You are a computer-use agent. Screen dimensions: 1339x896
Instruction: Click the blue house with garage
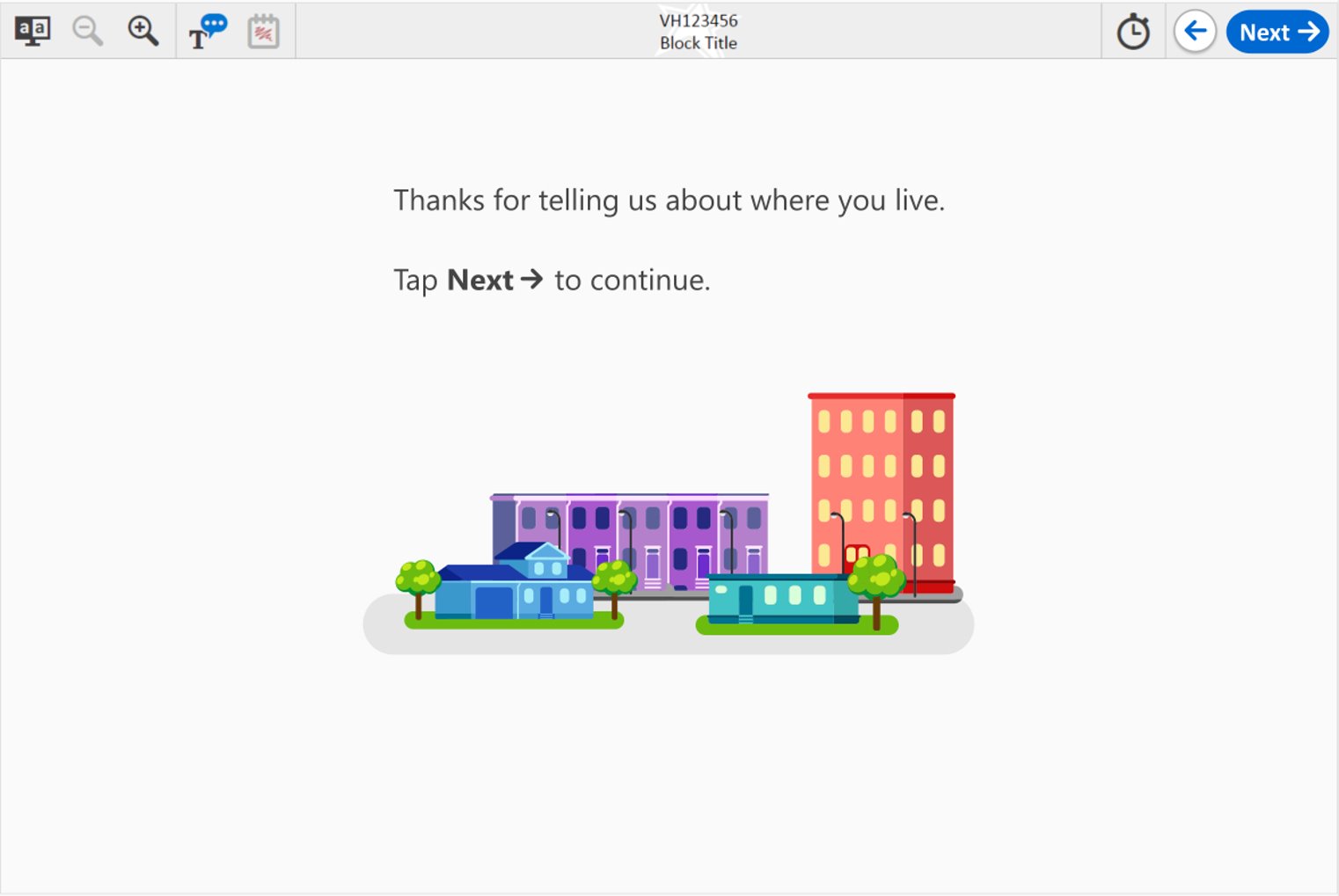coord(515,589)
